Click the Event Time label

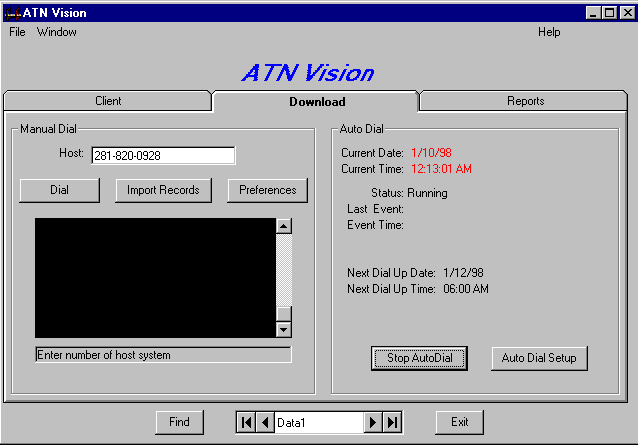[375, 225]
